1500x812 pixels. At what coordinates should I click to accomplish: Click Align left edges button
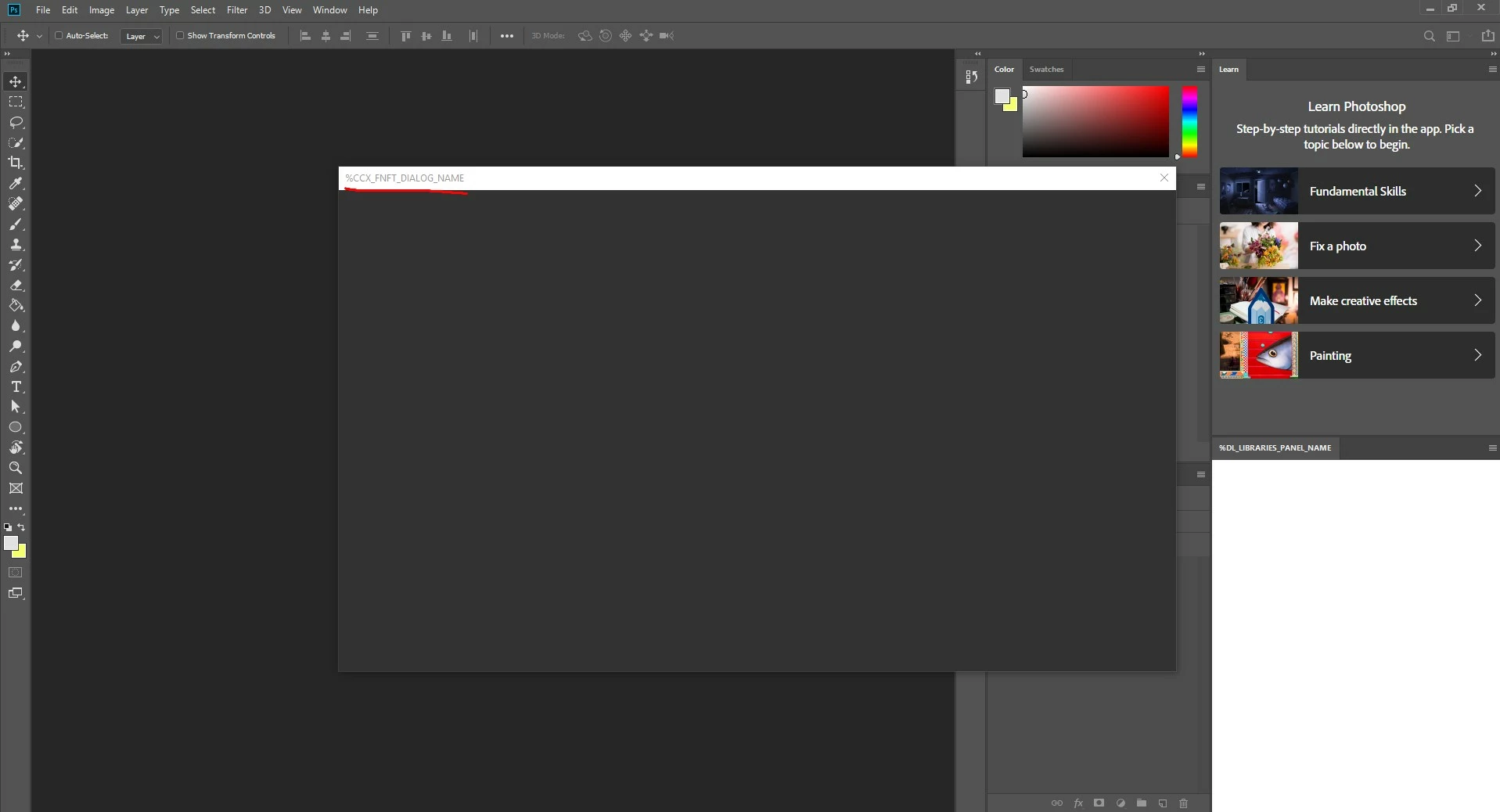pos(306,36)
